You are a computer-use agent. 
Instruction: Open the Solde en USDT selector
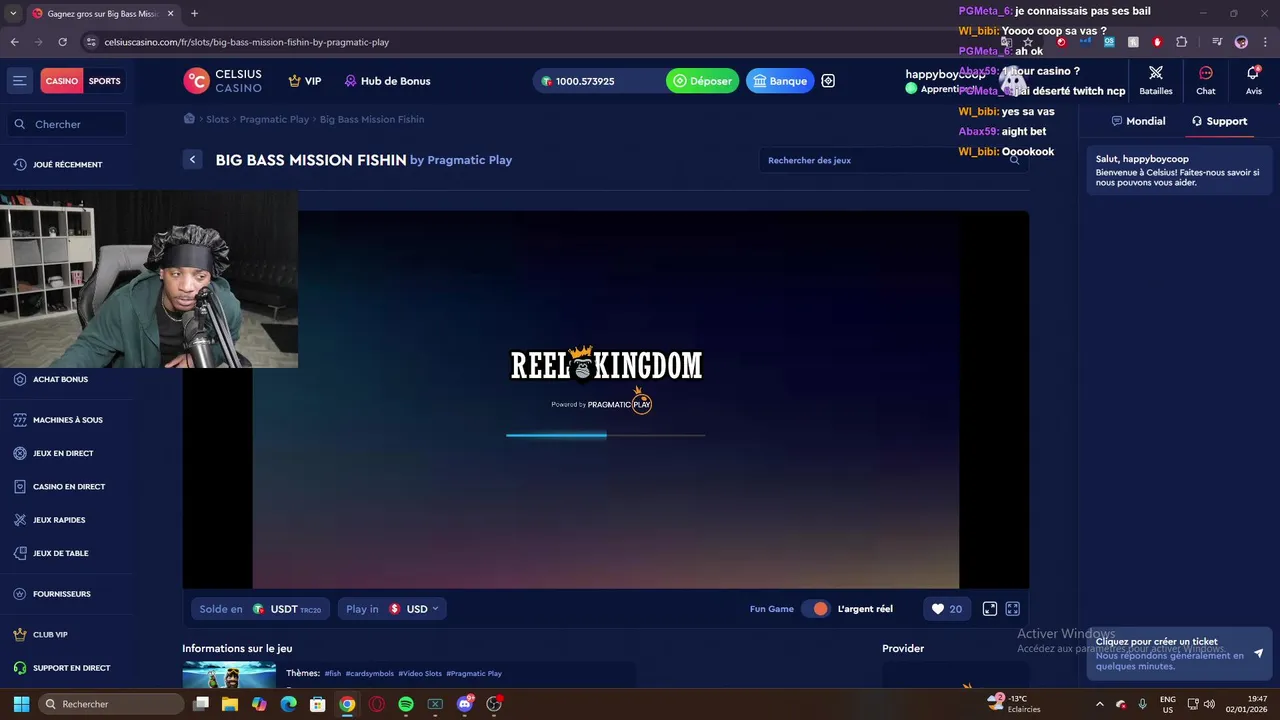pos(260,609)
